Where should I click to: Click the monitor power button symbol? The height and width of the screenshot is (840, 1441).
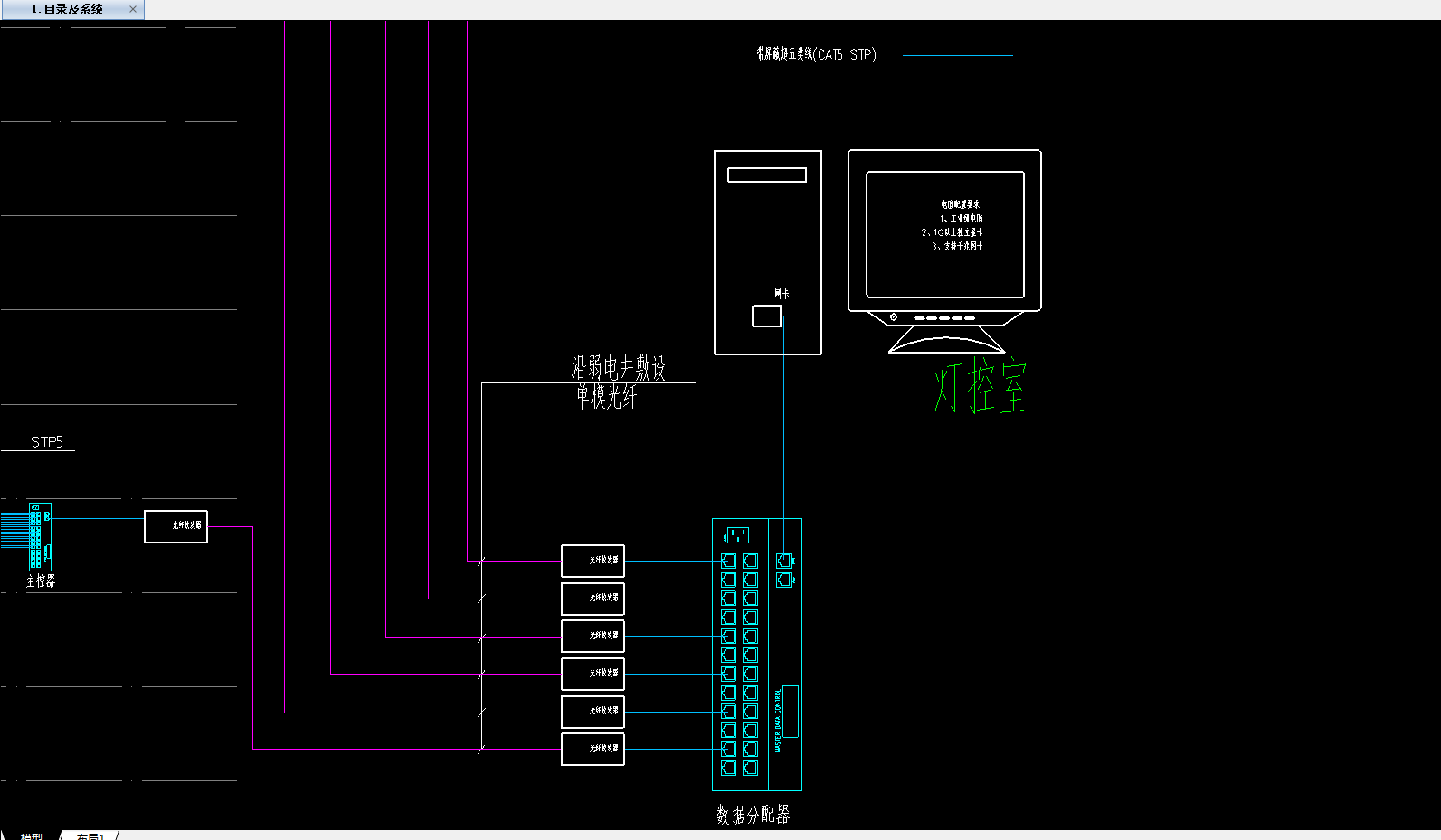click(x=894, y=317)
